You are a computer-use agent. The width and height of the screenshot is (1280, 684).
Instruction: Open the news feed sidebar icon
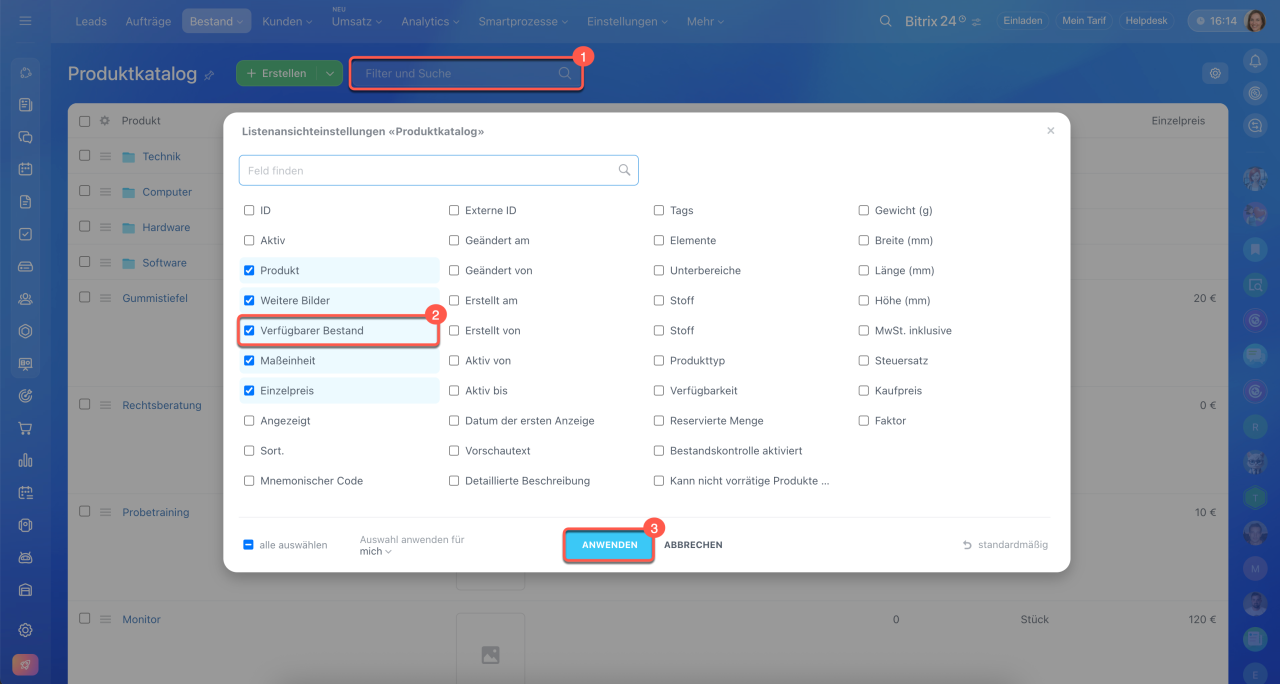click(x=26, y=104)
